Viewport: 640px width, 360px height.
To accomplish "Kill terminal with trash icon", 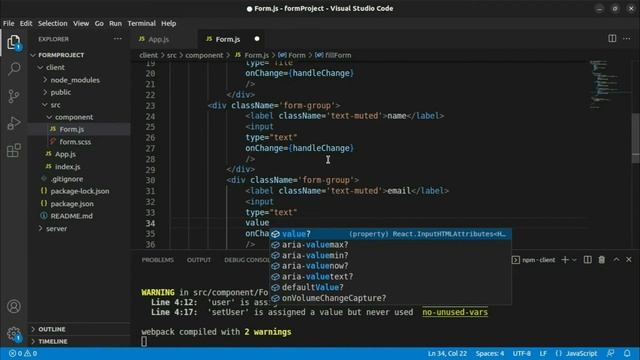I will [x=601, y=260].
